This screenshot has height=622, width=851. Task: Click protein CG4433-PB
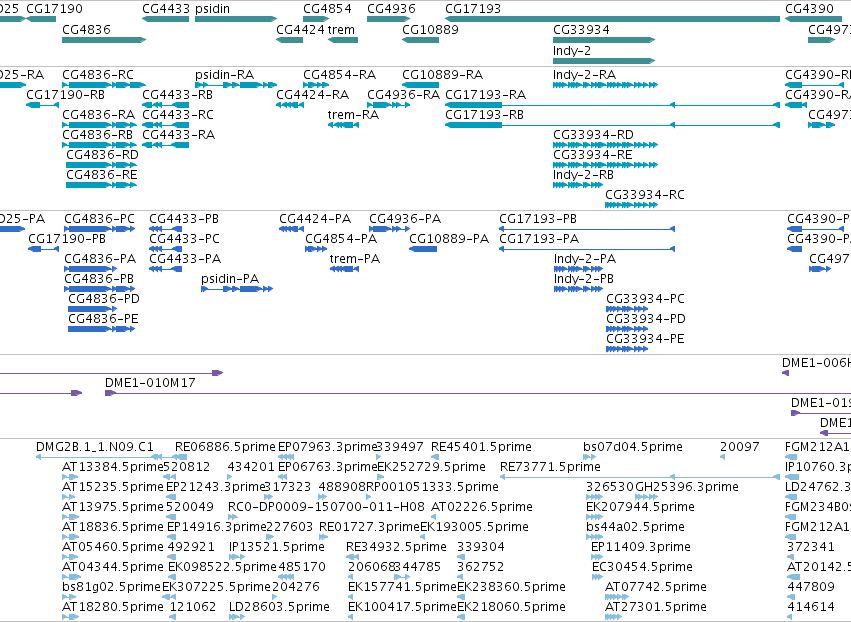click(166, 230)
